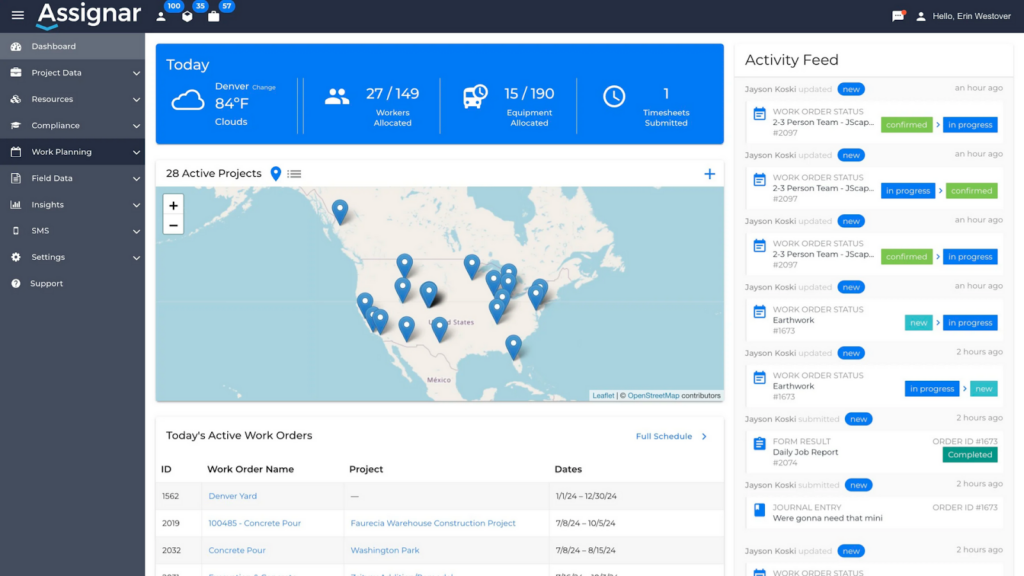Change the weather city from Denver
The width and height of the screenshot is (1024, 576).
click(263, 87)
